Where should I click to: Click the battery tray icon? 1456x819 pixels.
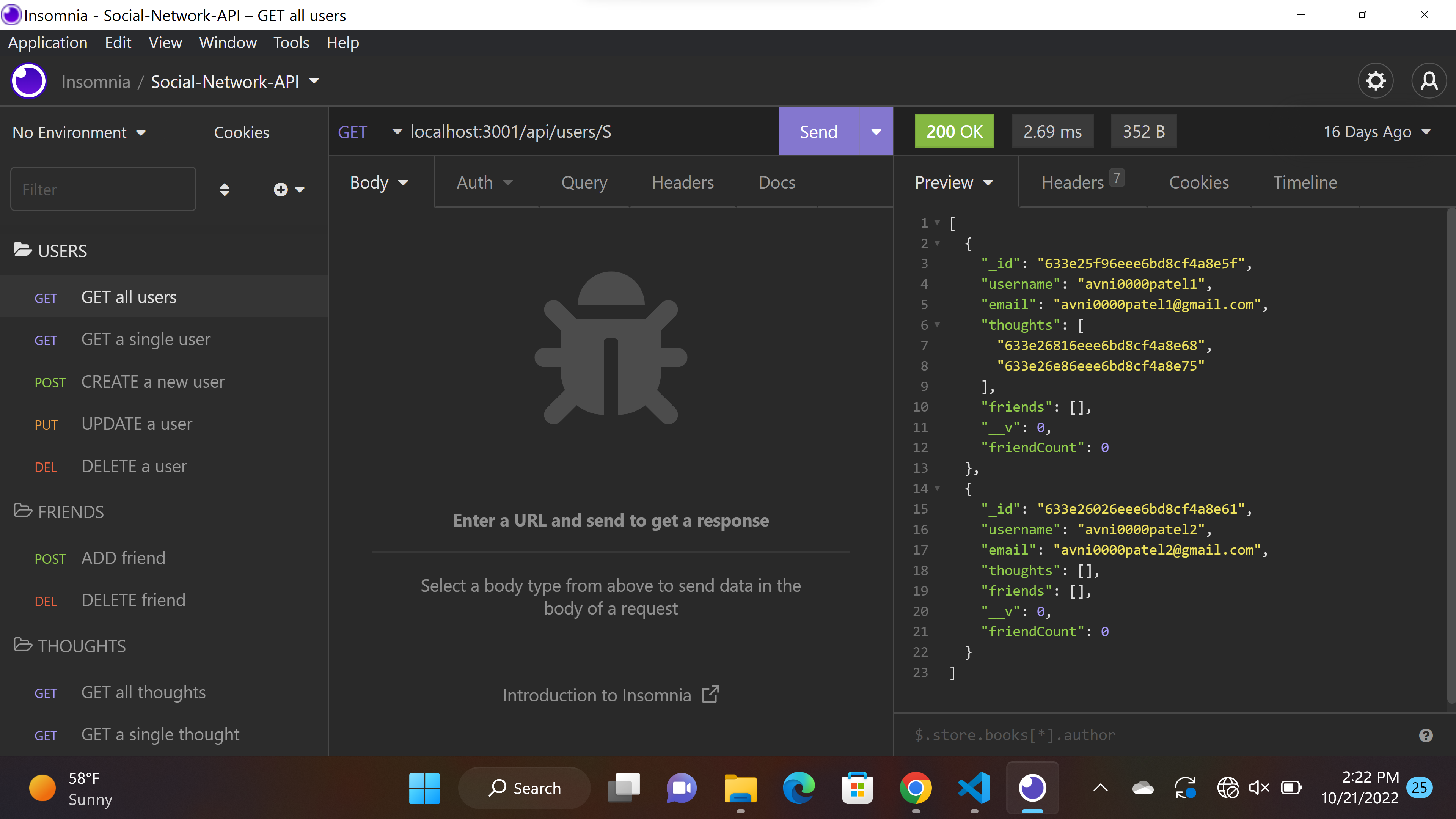click(1291, 788)
